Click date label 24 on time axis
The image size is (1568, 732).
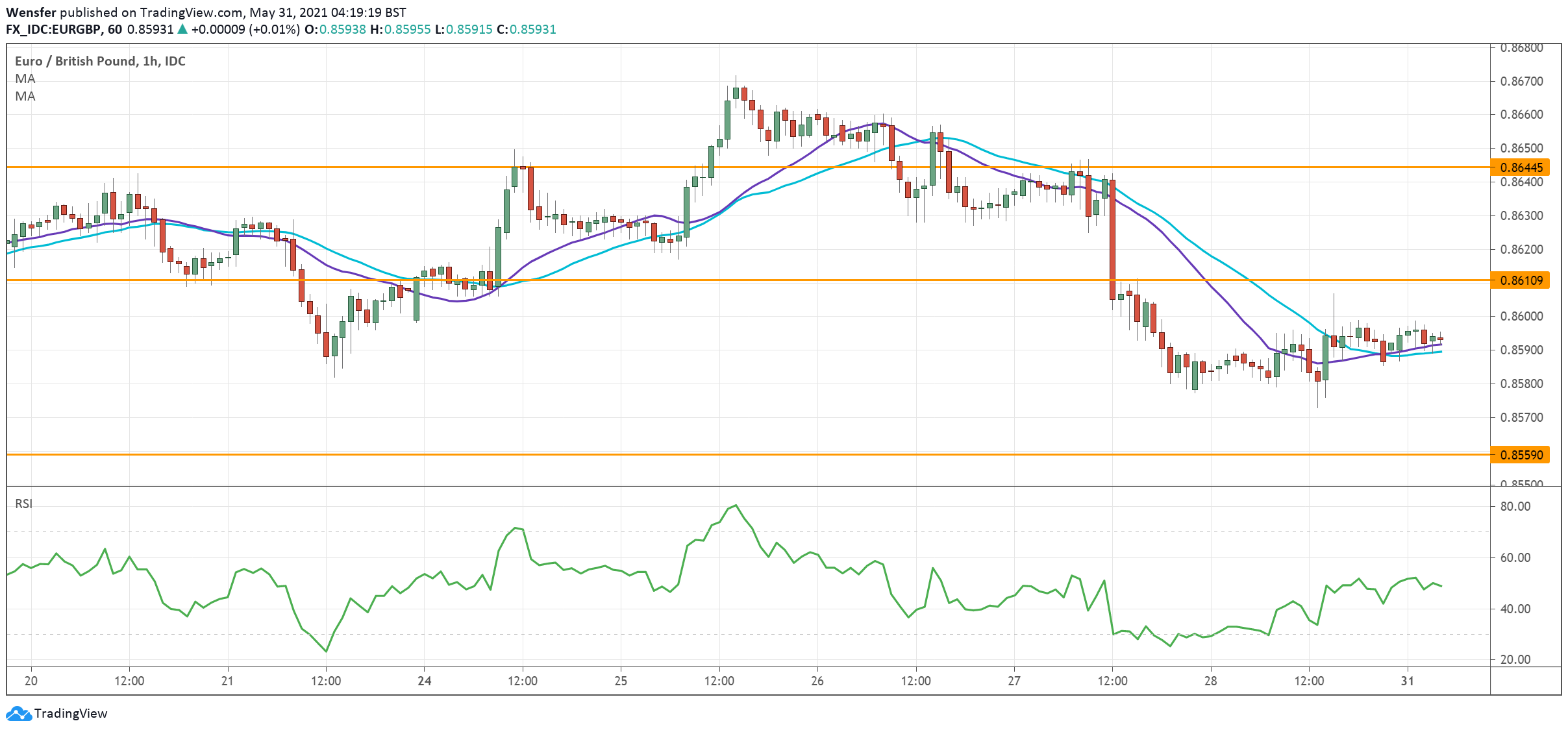point(424,681)
